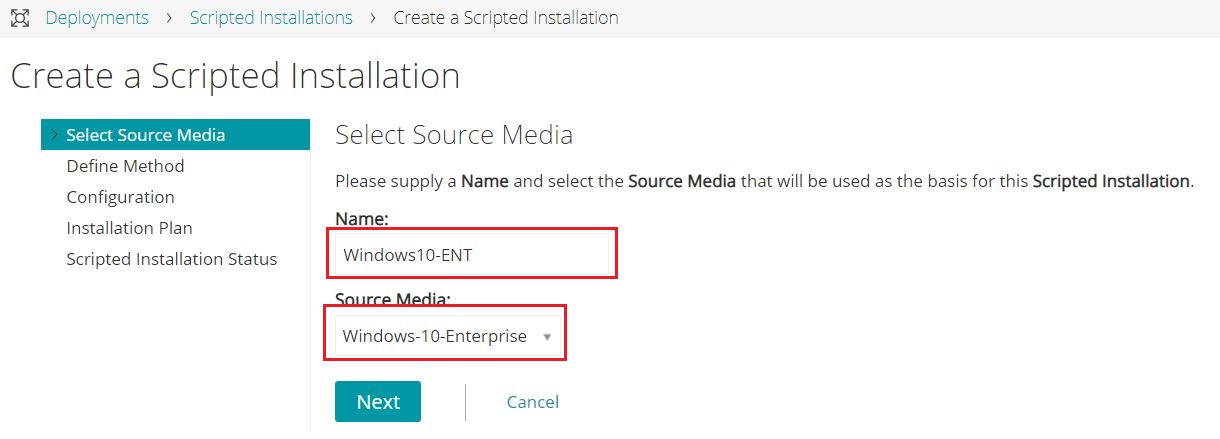Cancel the scripted installation wizard
This screenshot has width=1220, height=439.
(x=532, y=402)
